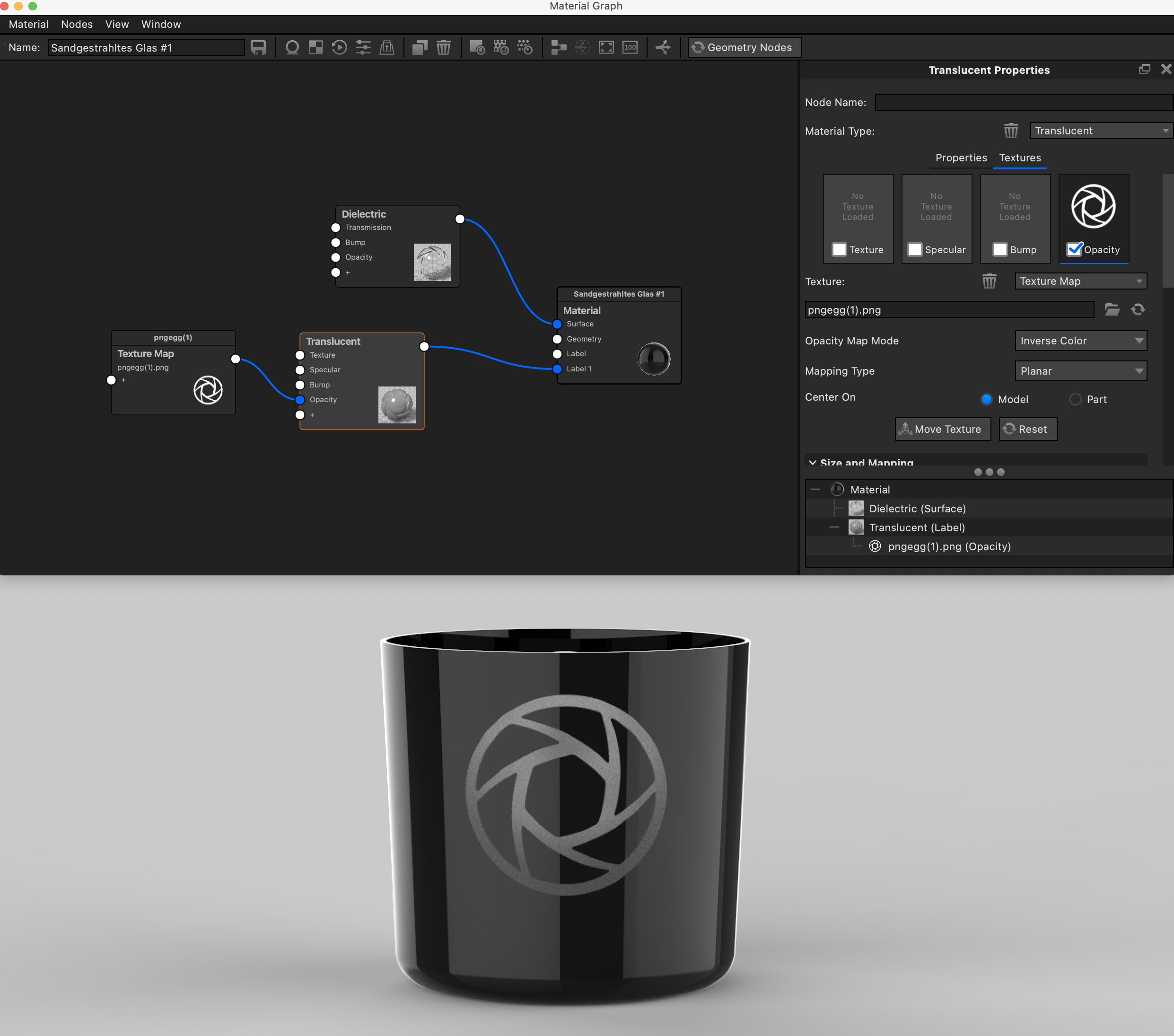Click the square with gear toolbar icon
The height and width of the screenshot is (1036, 1174).
[477, 47]
